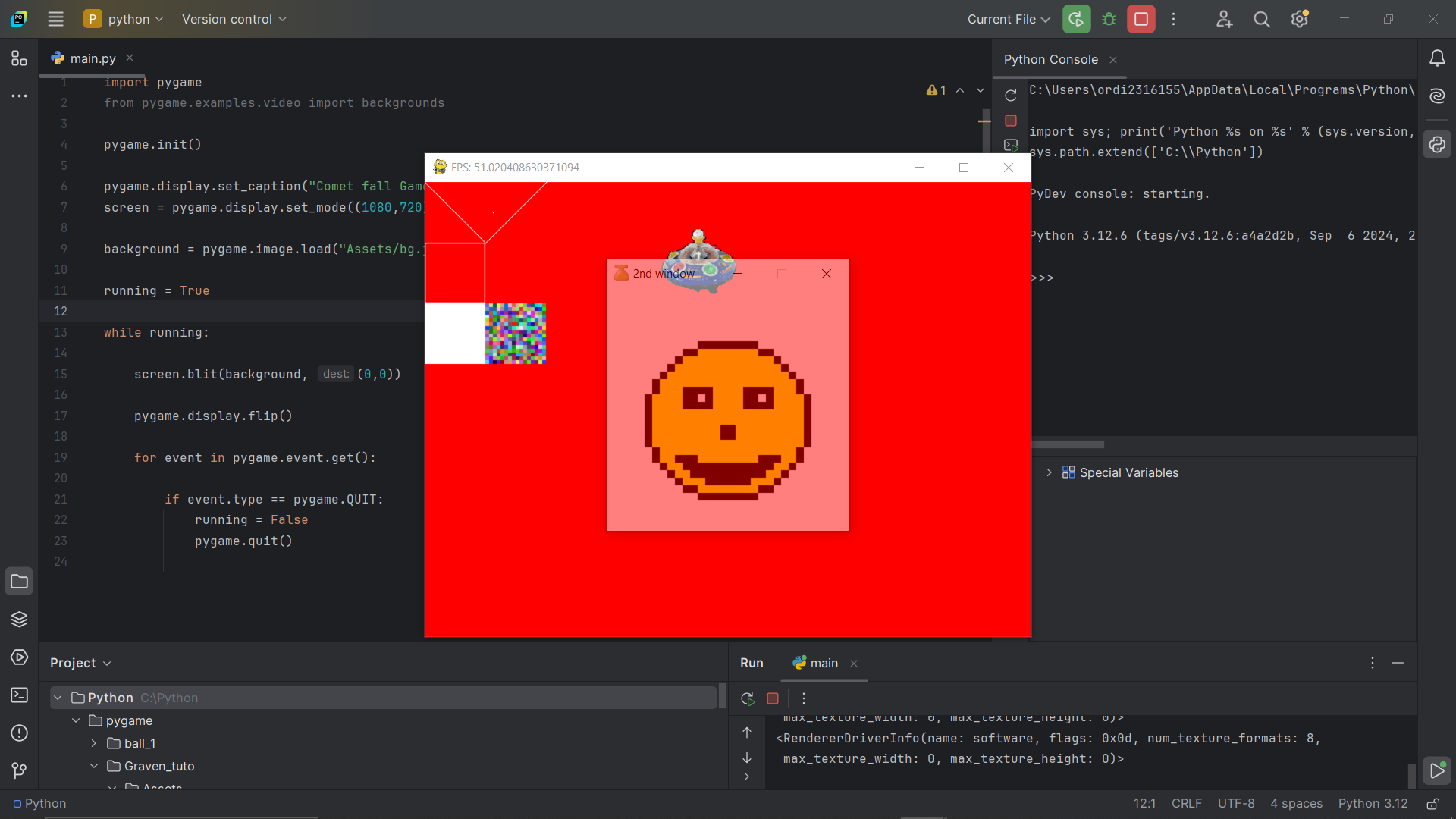Jump down the stack trace arrow

(x=747, y=758)
